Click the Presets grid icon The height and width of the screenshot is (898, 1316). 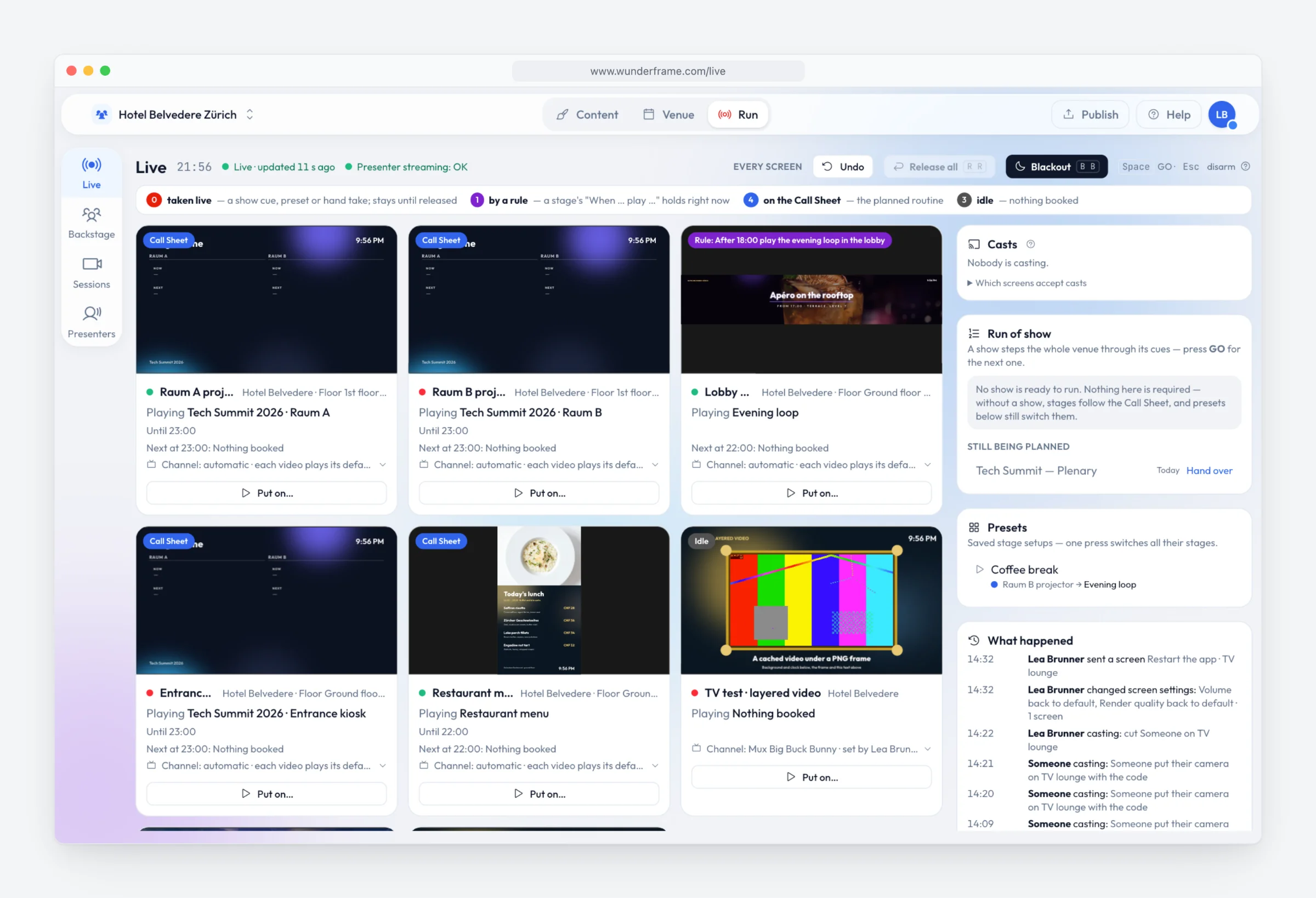click(x=973, y=527)
